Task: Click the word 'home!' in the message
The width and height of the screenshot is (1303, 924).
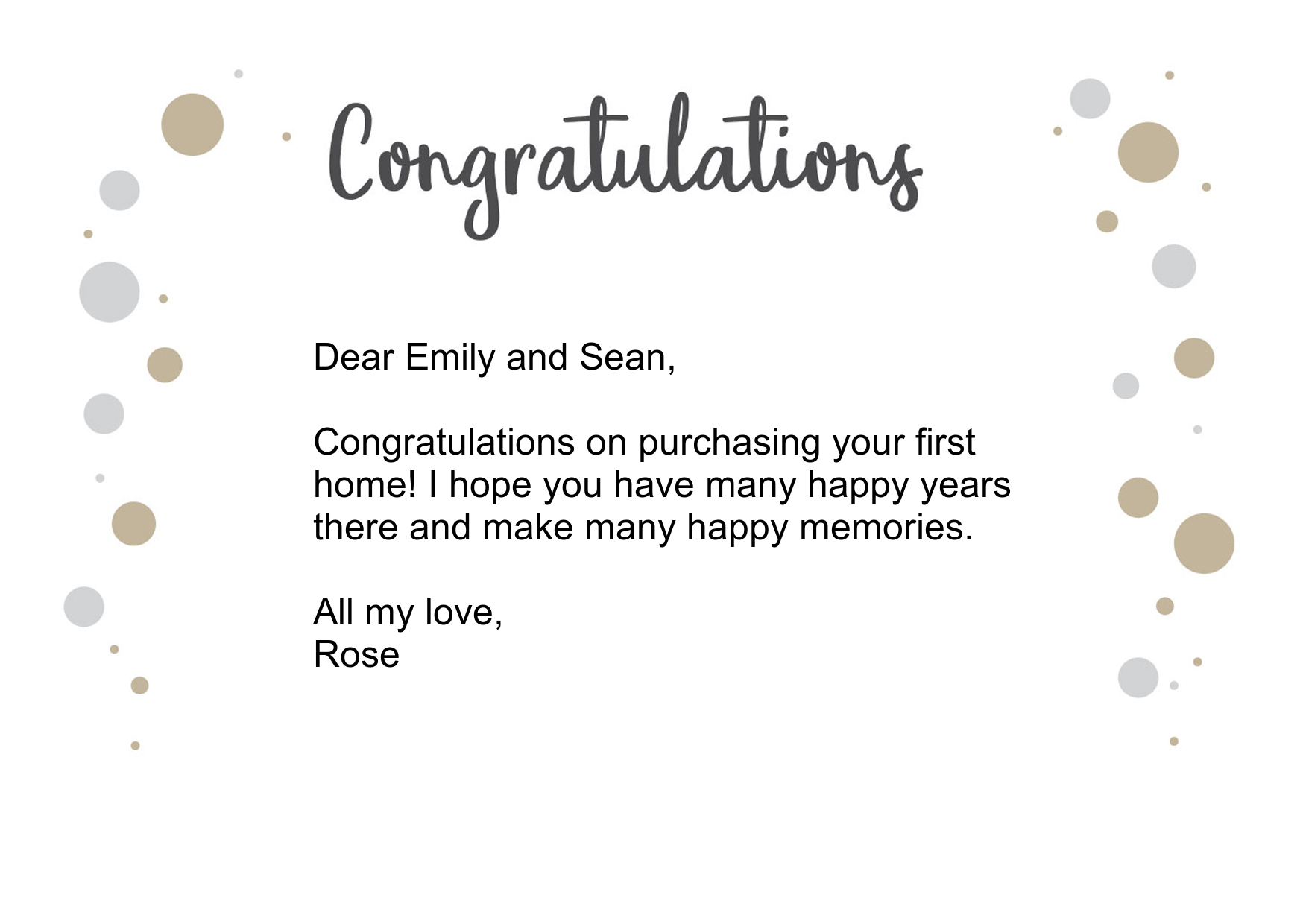Action: coord(365,485)
